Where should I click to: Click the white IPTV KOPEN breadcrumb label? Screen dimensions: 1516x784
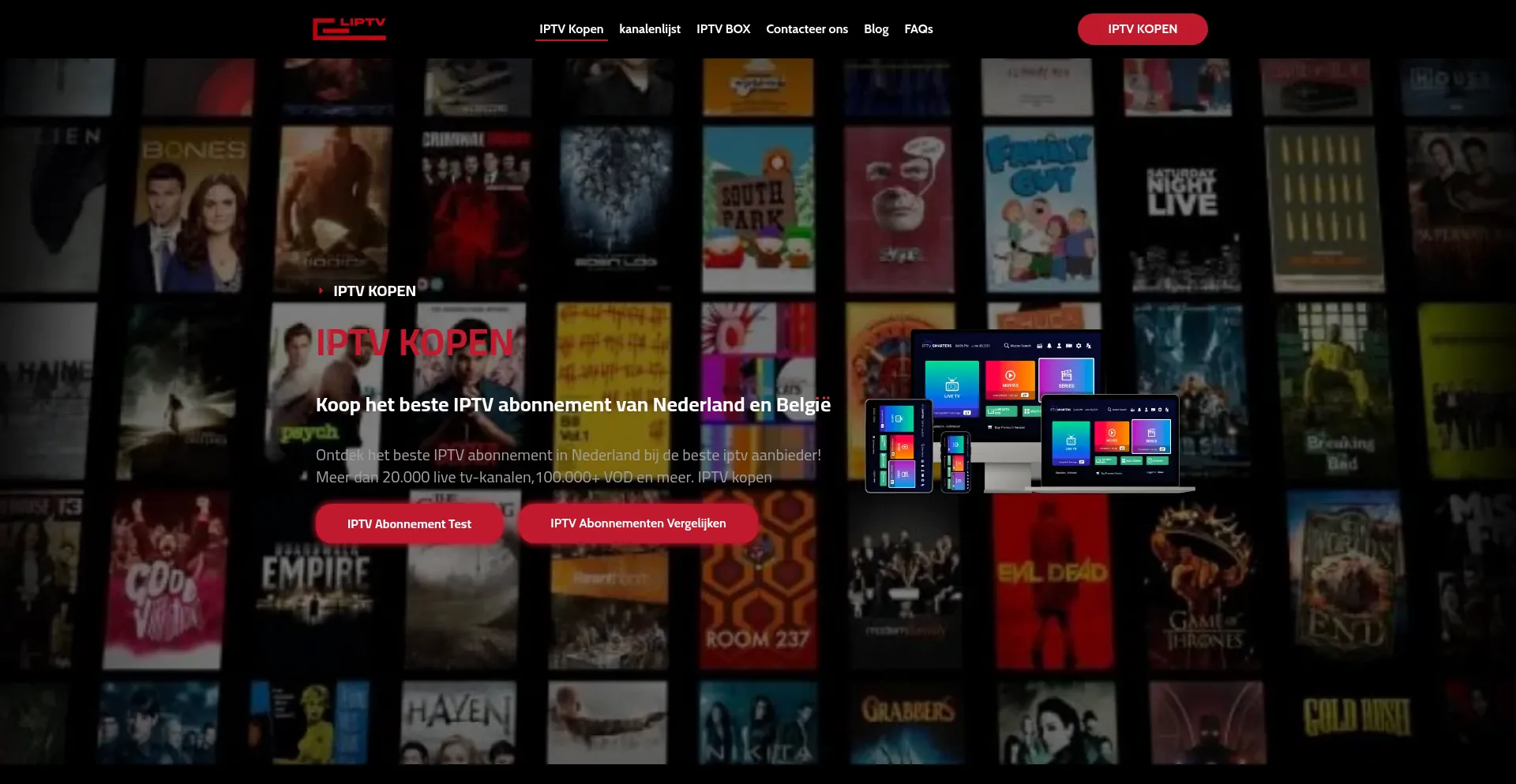tap(374, 291)
